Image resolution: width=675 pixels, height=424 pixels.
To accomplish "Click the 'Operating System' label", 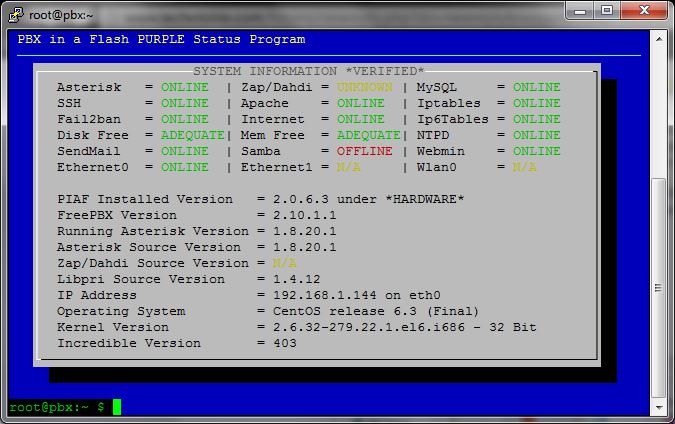I will pos(121,311).
